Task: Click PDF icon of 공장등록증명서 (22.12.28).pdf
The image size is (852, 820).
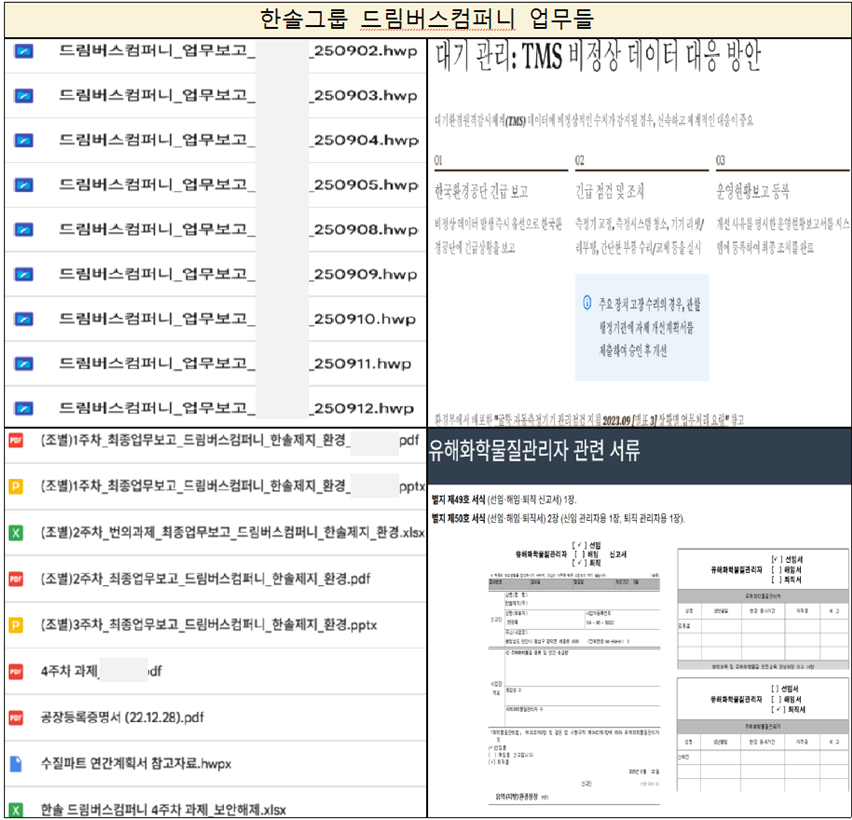Action: click(x=16, y=718)
